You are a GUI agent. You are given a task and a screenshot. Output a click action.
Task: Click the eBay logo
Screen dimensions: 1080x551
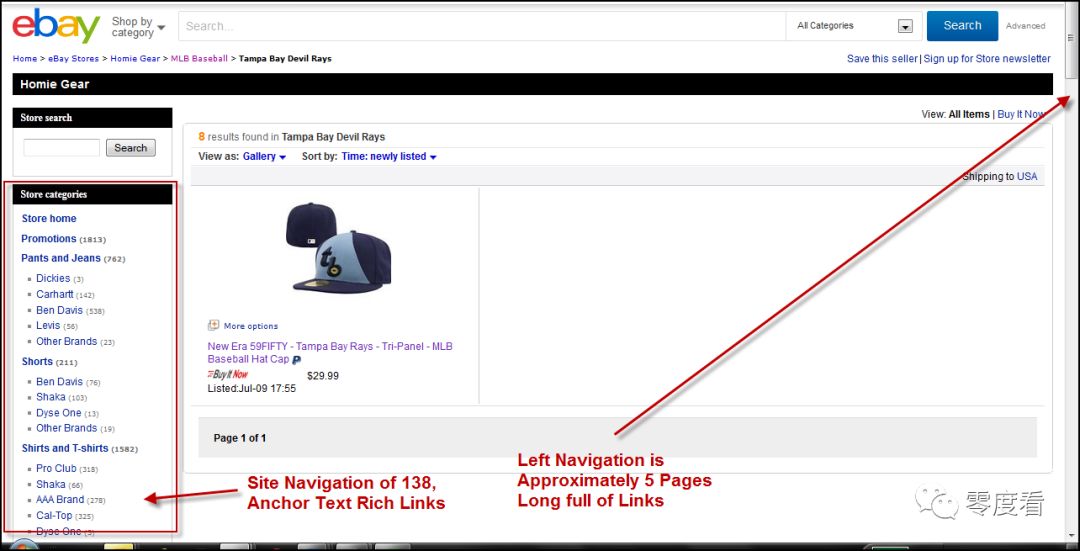pyautogui.click(x=56, y=25)
